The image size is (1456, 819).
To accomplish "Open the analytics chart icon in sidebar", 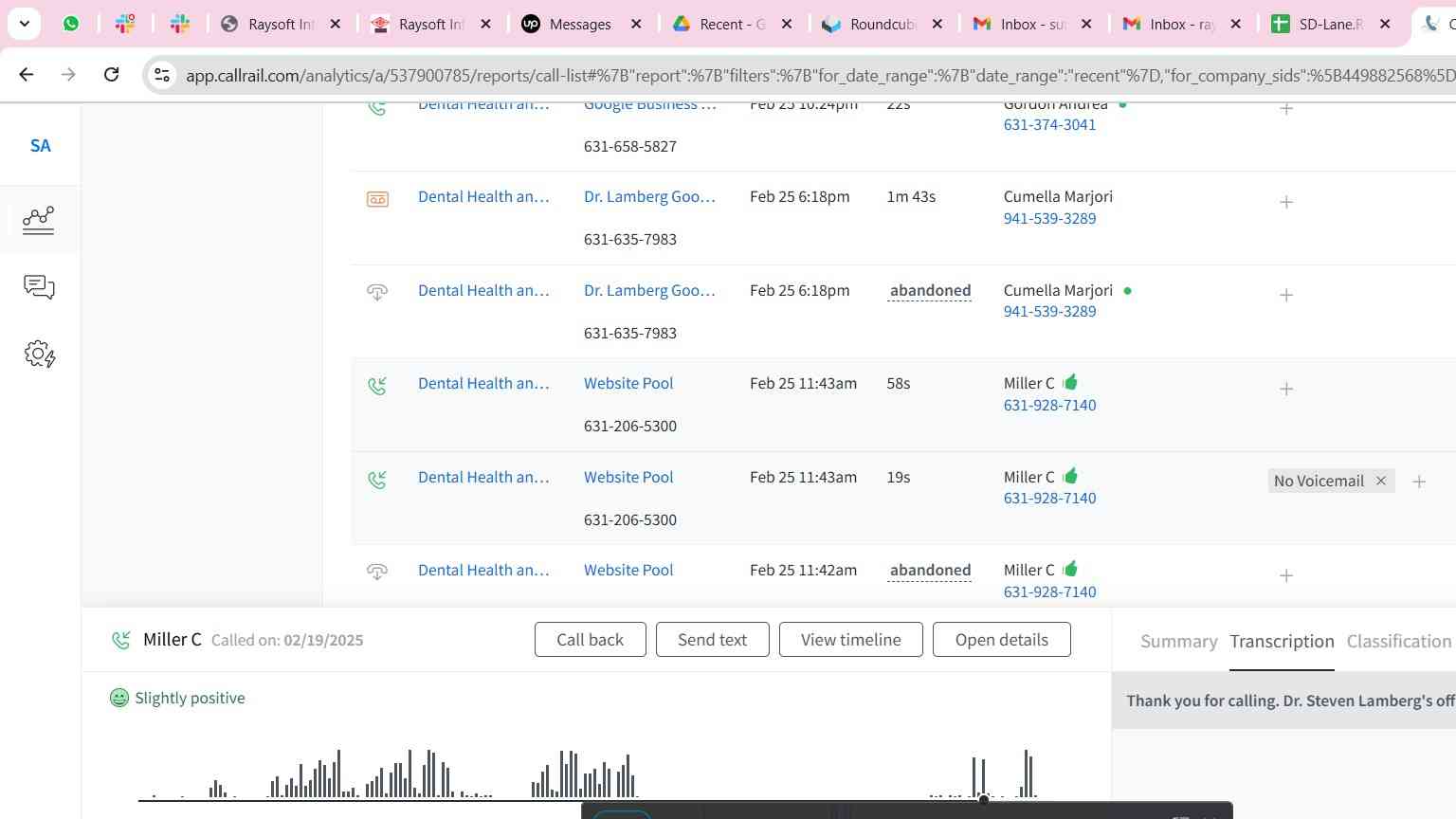I will click(x=39, y=220).
